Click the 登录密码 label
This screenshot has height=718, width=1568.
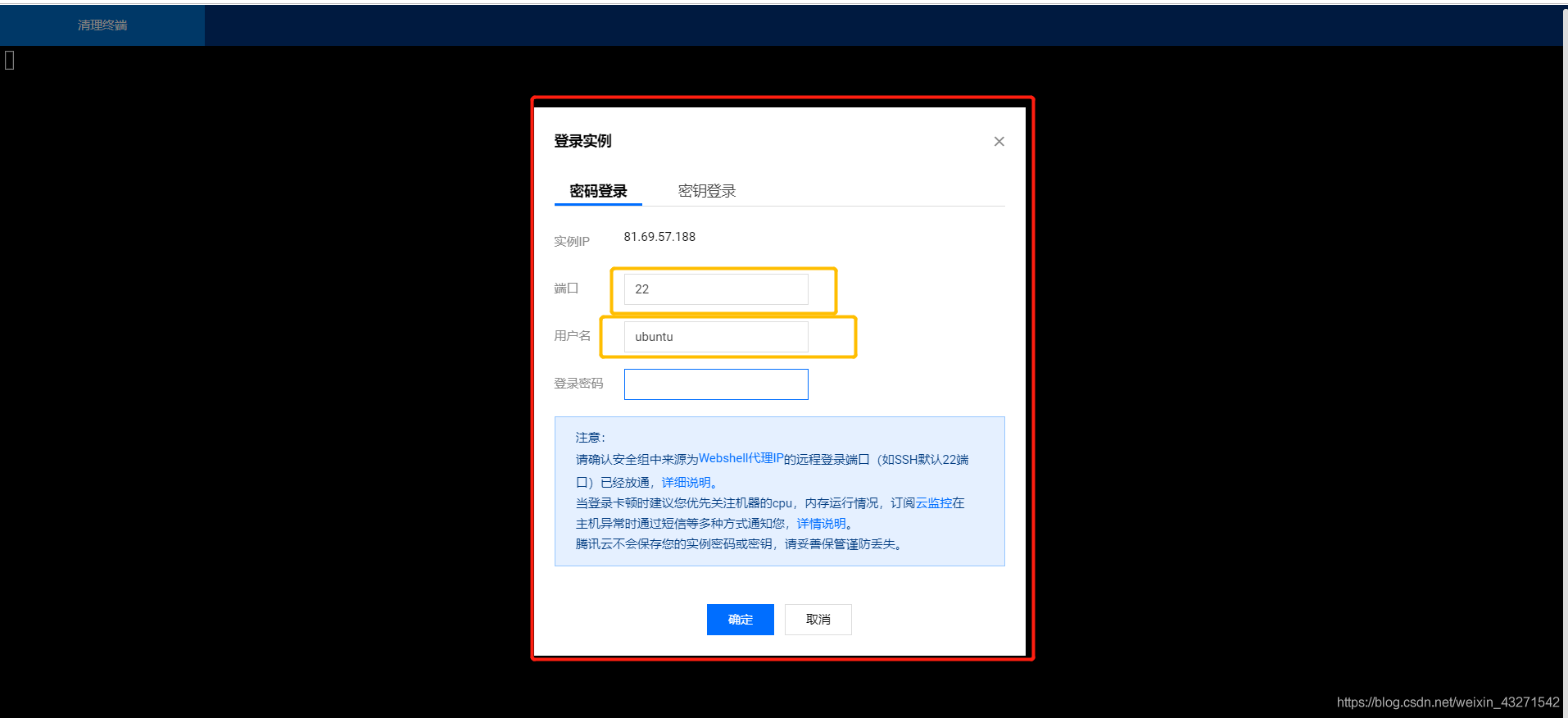pos(578,384)
